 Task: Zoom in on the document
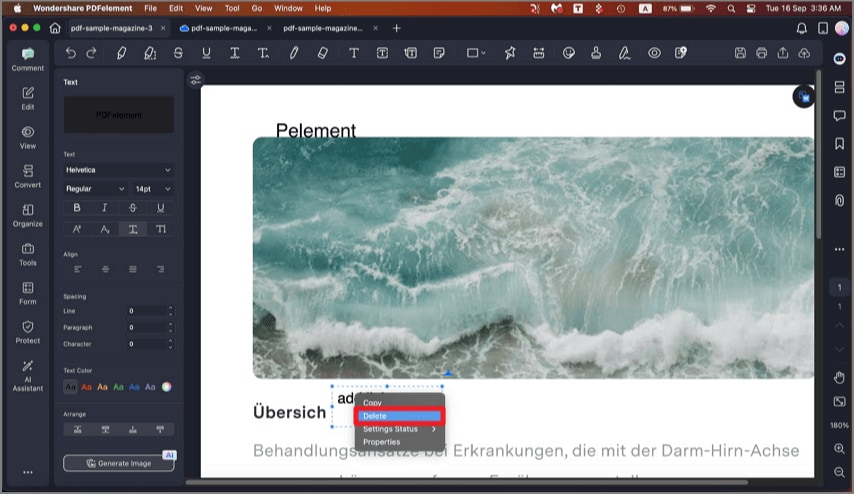coord(839,449)
